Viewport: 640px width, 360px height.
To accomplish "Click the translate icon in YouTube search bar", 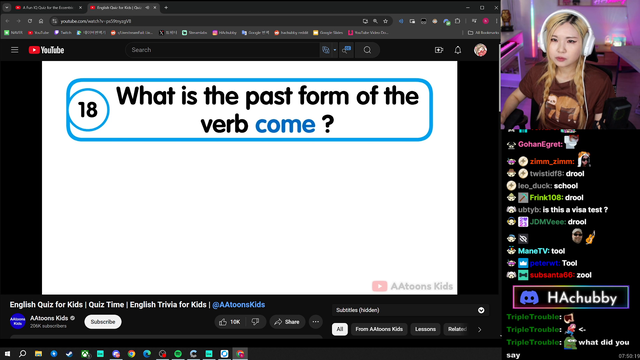I will pyautogui.click(x=326, y=50).
